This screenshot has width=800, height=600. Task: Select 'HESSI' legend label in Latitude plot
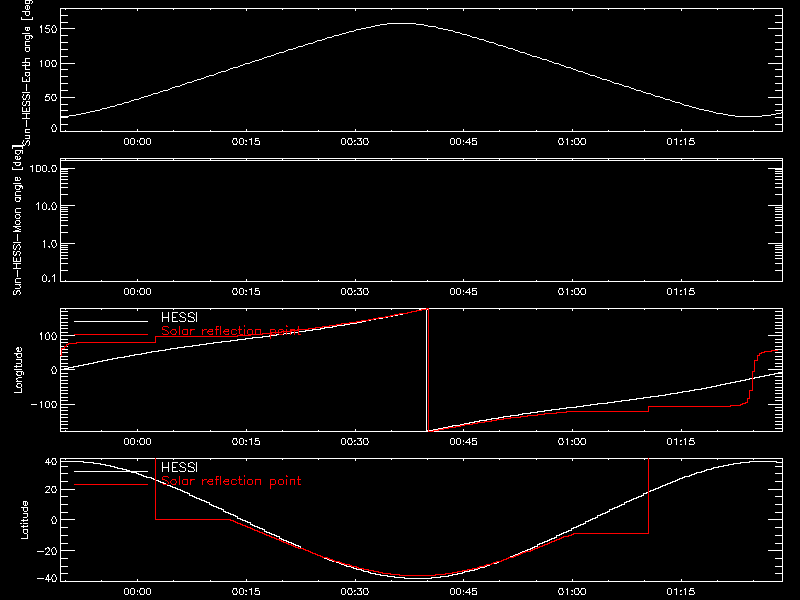(x=179, y=467)
